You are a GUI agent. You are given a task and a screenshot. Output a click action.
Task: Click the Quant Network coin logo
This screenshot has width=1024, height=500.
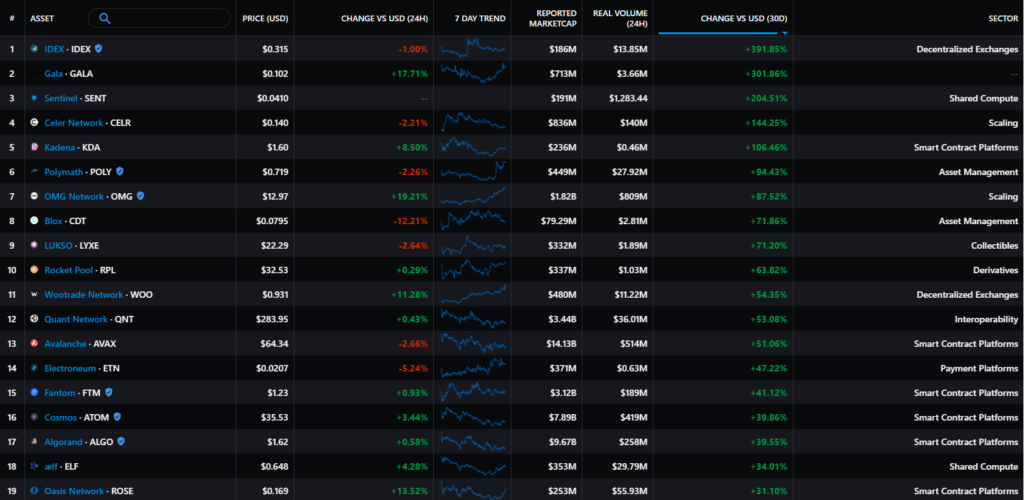click(34, 319)
